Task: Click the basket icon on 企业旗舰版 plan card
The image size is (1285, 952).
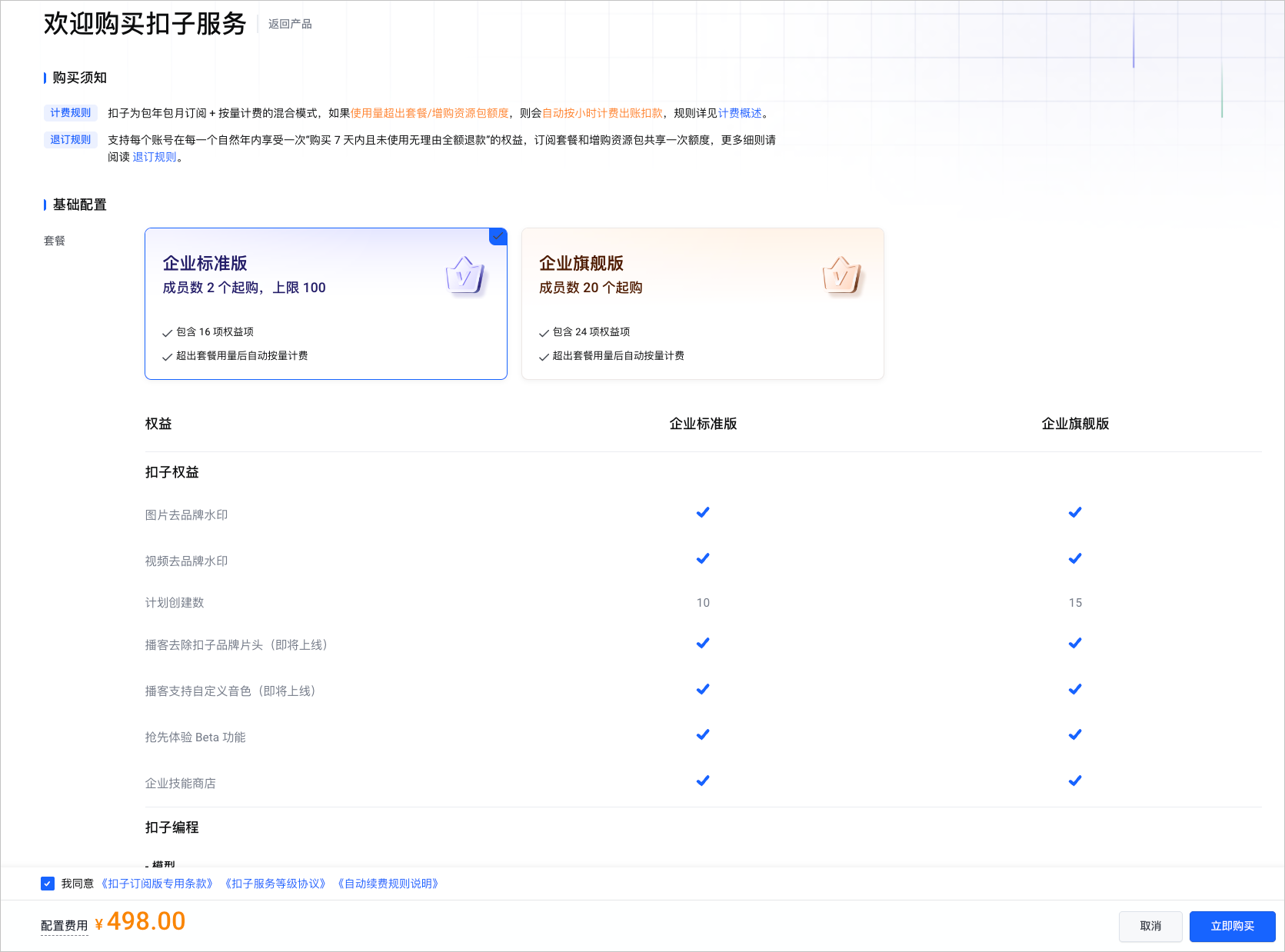Action: click(842, 275)
